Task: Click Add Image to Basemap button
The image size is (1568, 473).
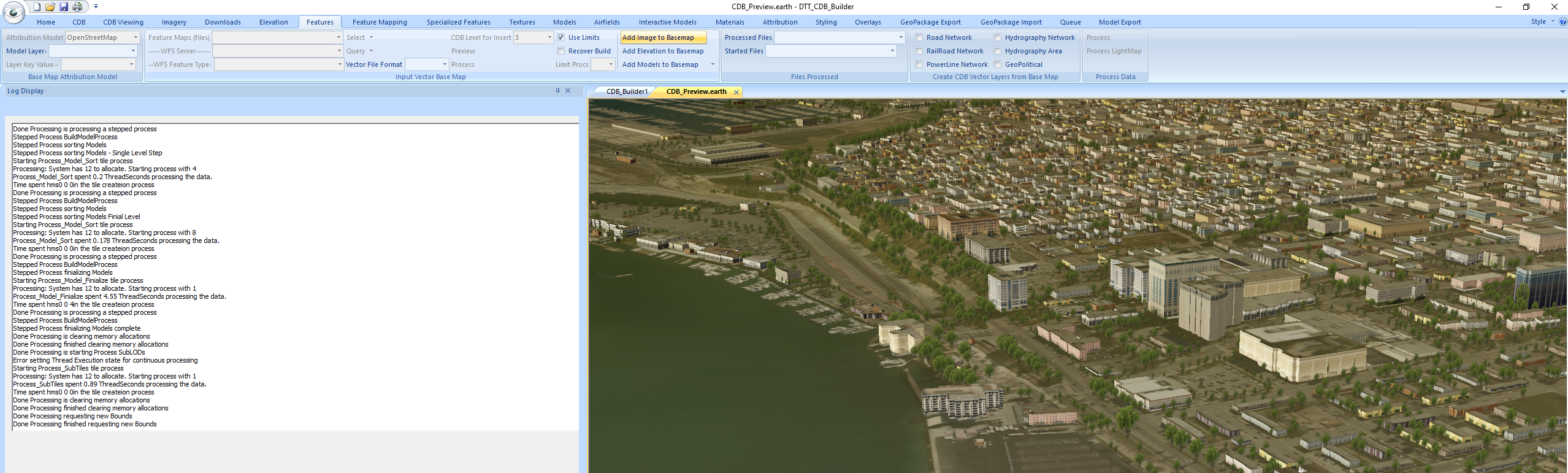Action: click(664, 37)
